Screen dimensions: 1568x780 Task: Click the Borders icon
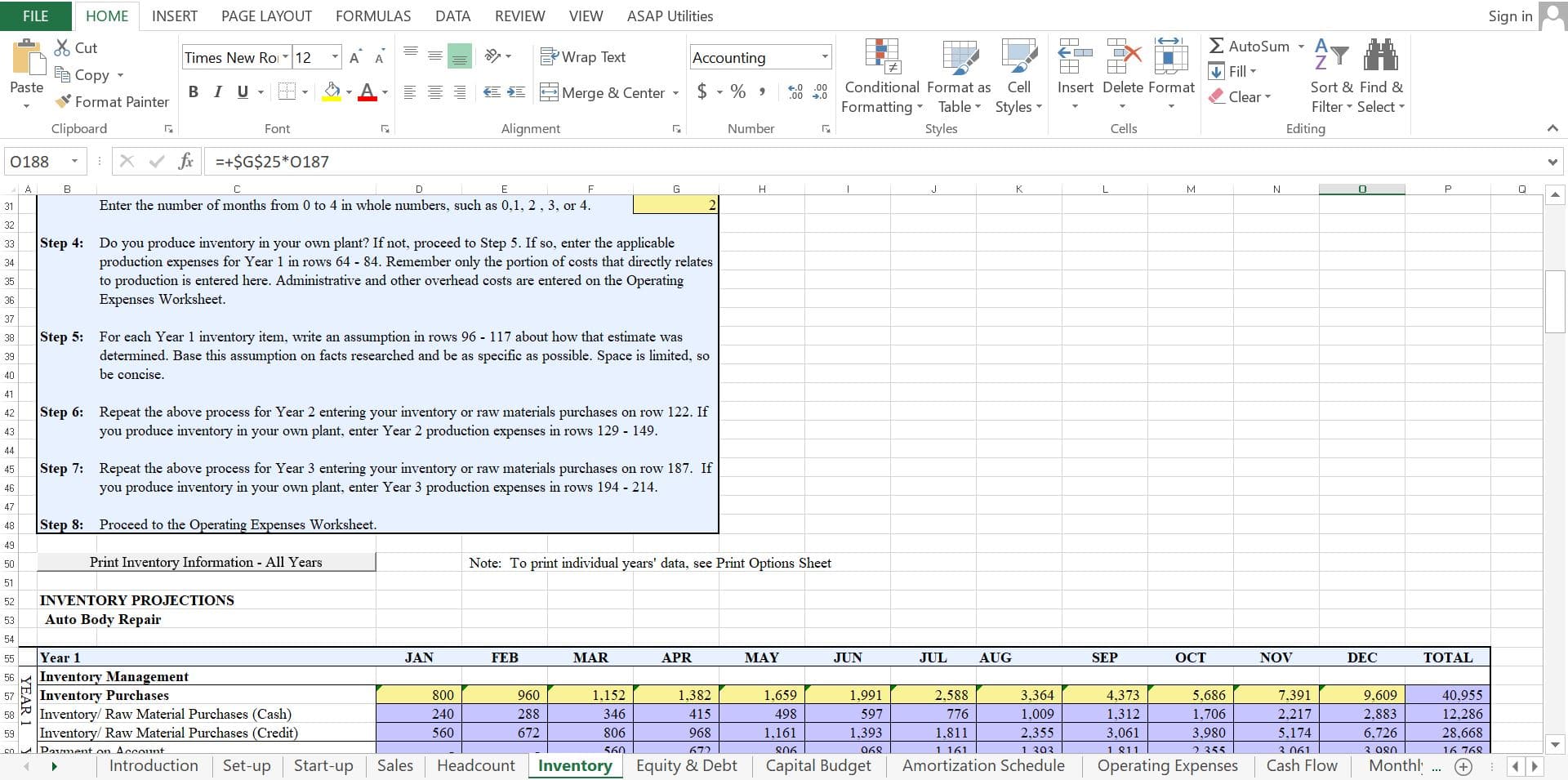tap(287, 91)
